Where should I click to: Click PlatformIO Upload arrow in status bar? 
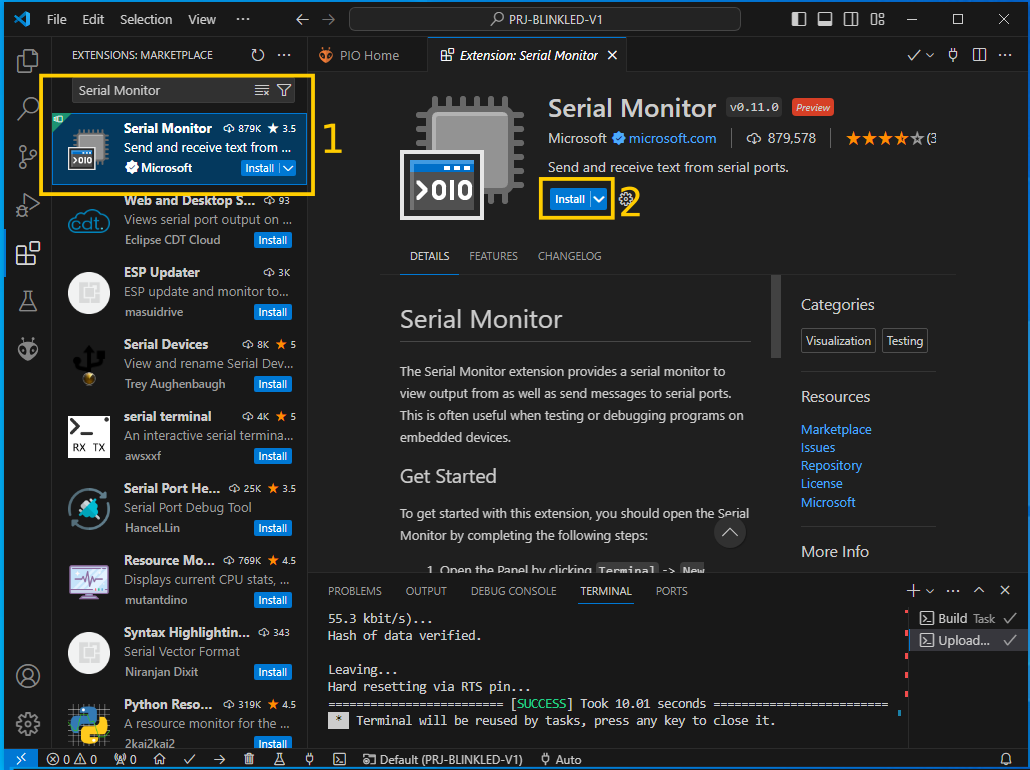pyautogui.click(x=219, y=759)
